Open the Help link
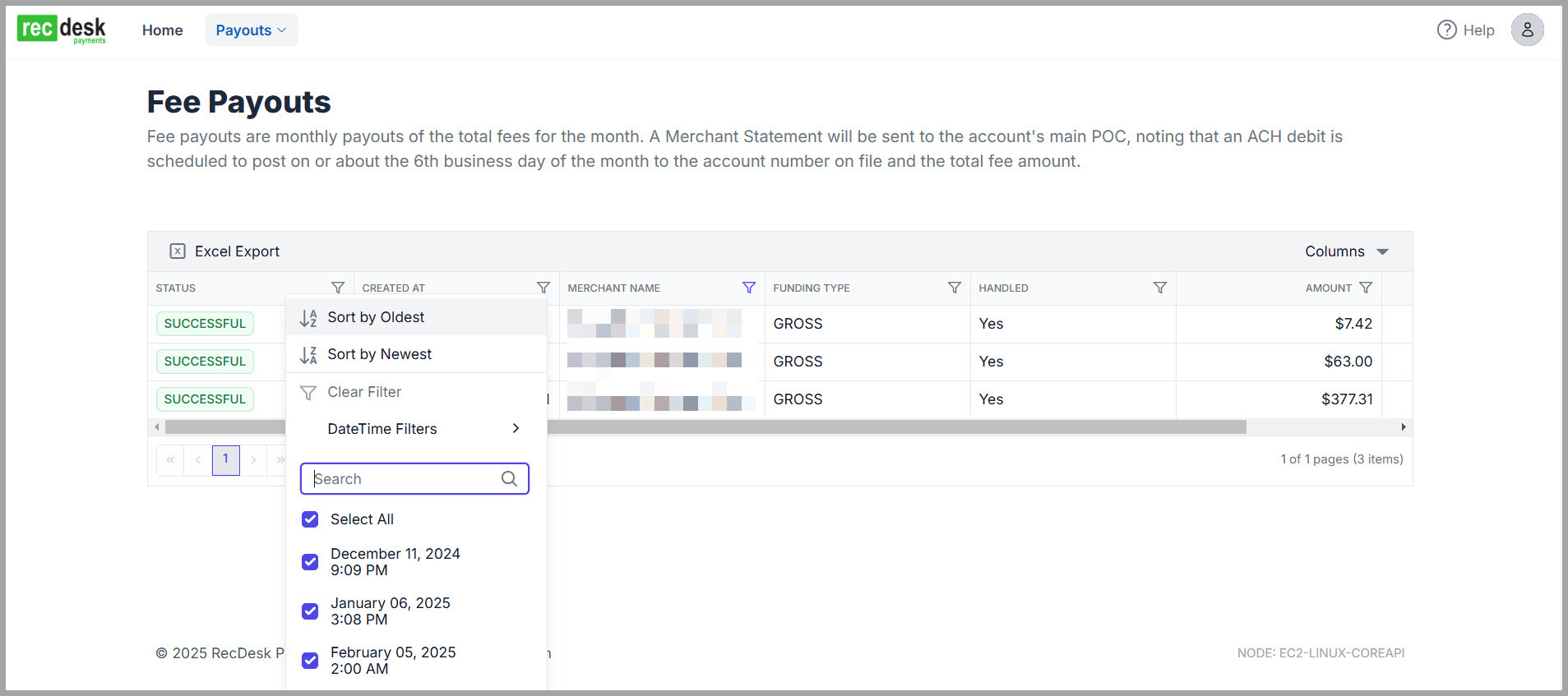This screenshot has width=1568, height=696. click(1465, 30)
